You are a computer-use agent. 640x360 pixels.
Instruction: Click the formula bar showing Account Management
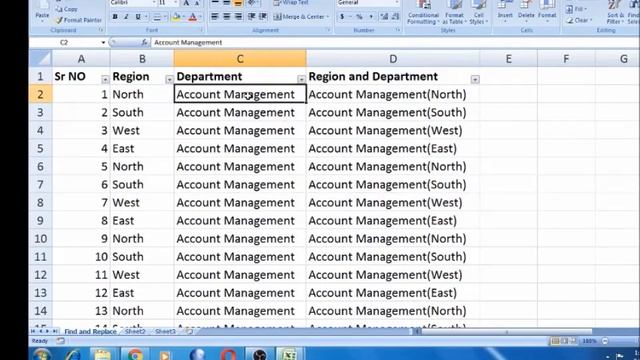point(394,42)
